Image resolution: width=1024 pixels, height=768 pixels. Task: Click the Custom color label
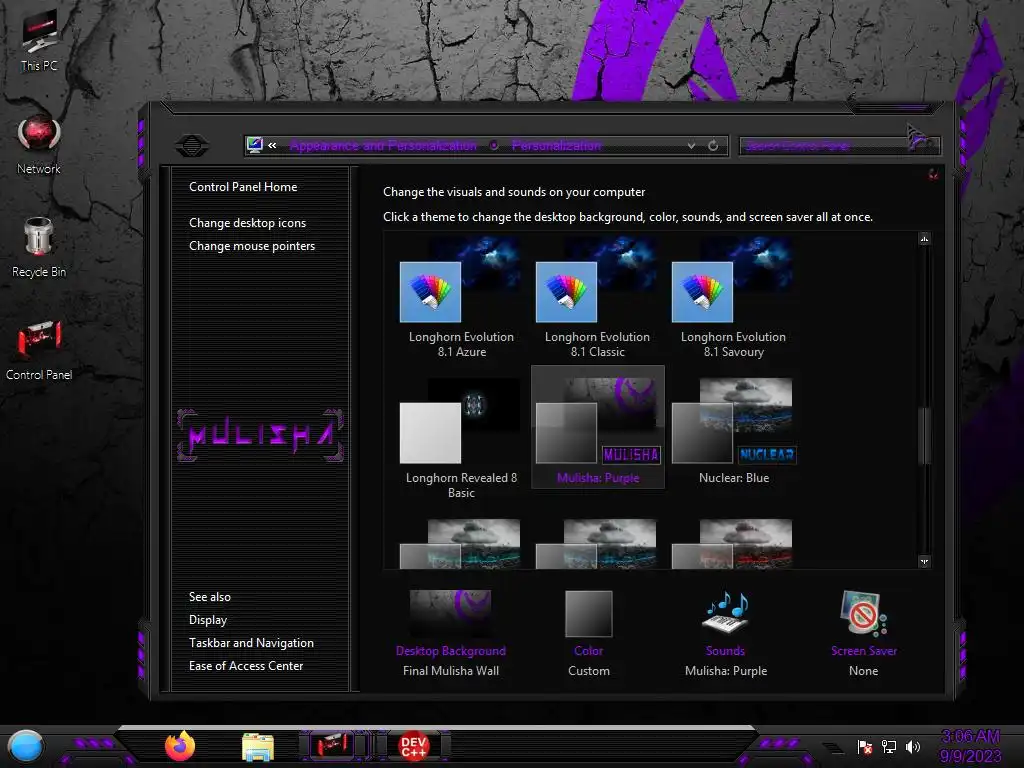coord(588,671)
